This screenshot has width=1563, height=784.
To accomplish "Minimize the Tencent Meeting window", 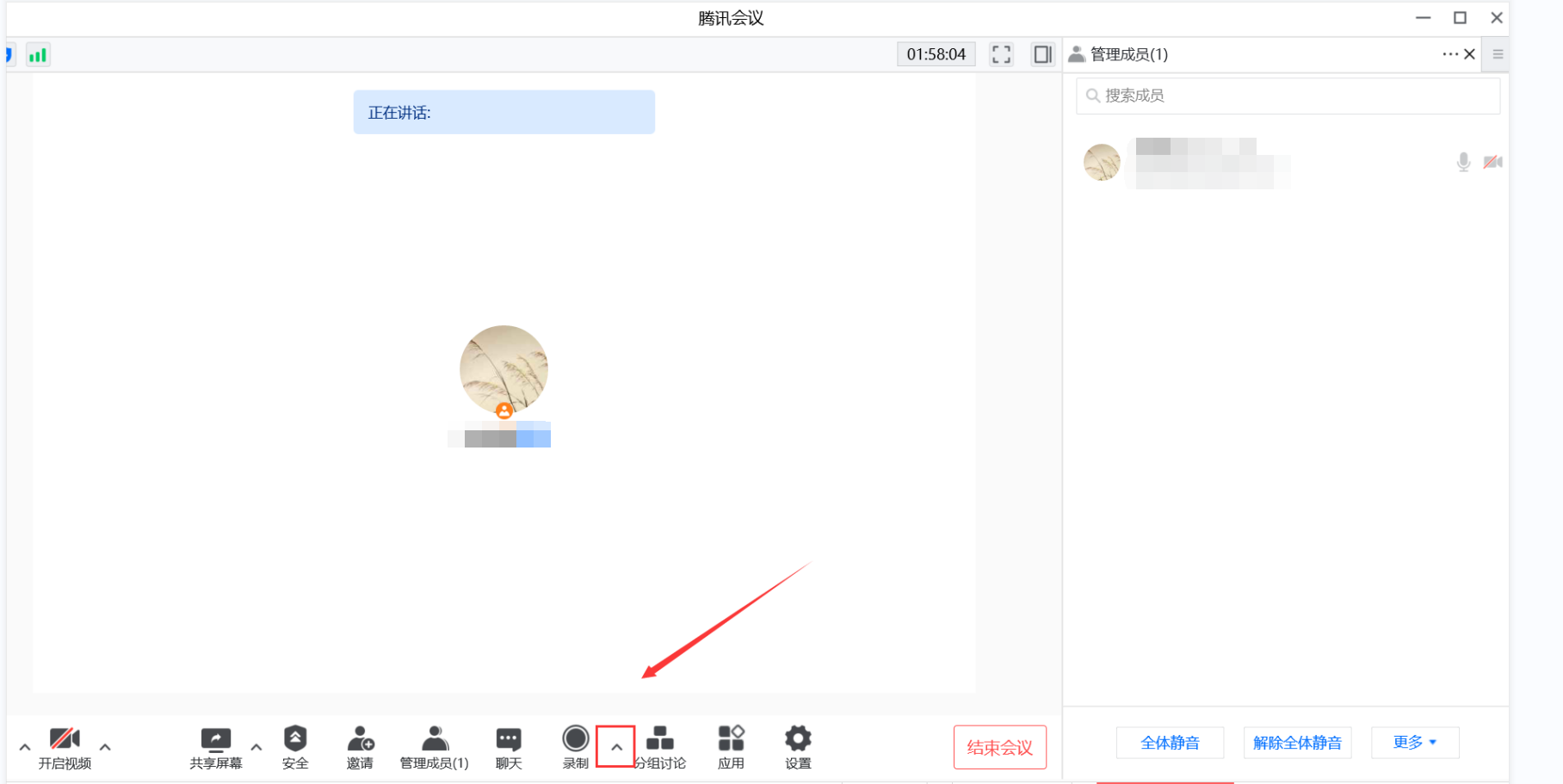I will [1424, 18].
